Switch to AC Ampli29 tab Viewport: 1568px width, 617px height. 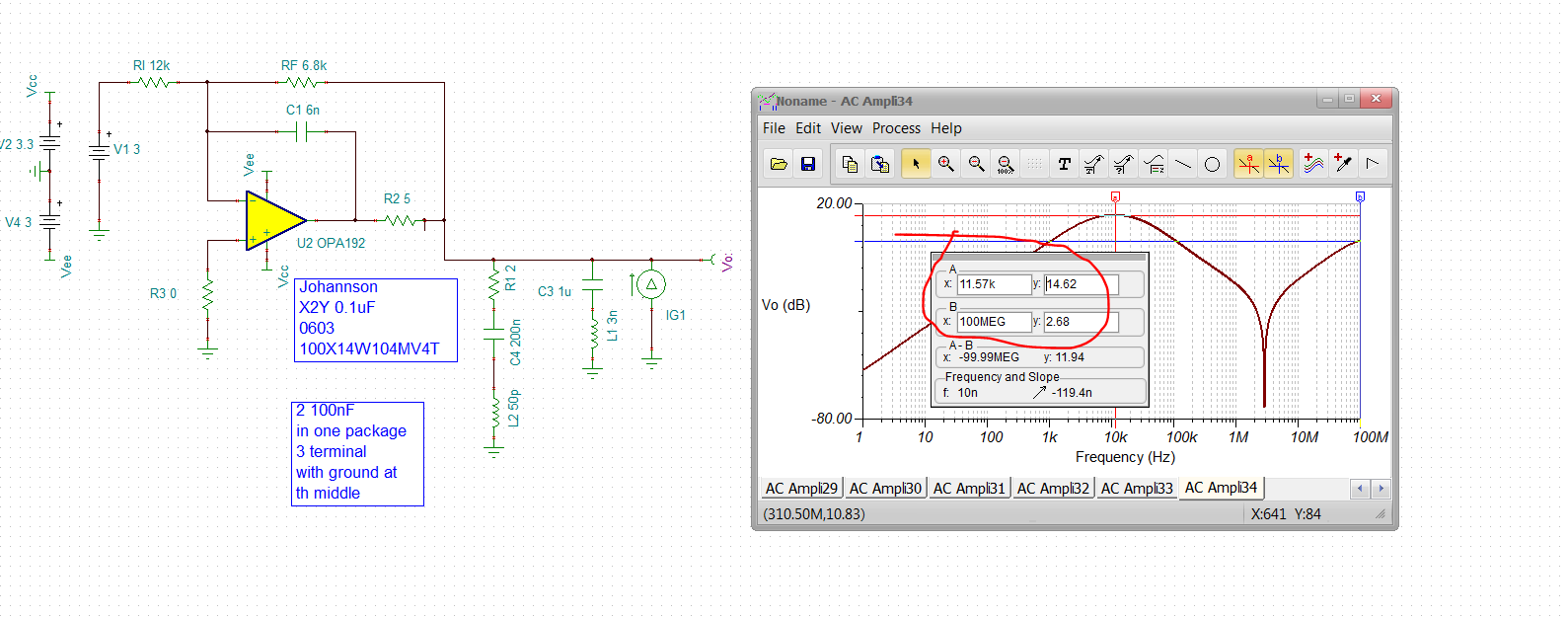(801, 489)
